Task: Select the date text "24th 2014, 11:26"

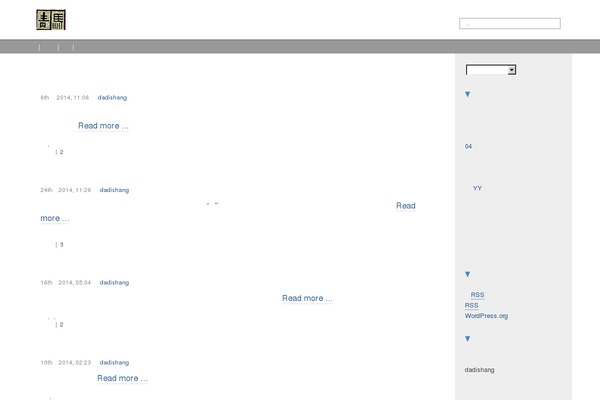Action: (66, 190)
